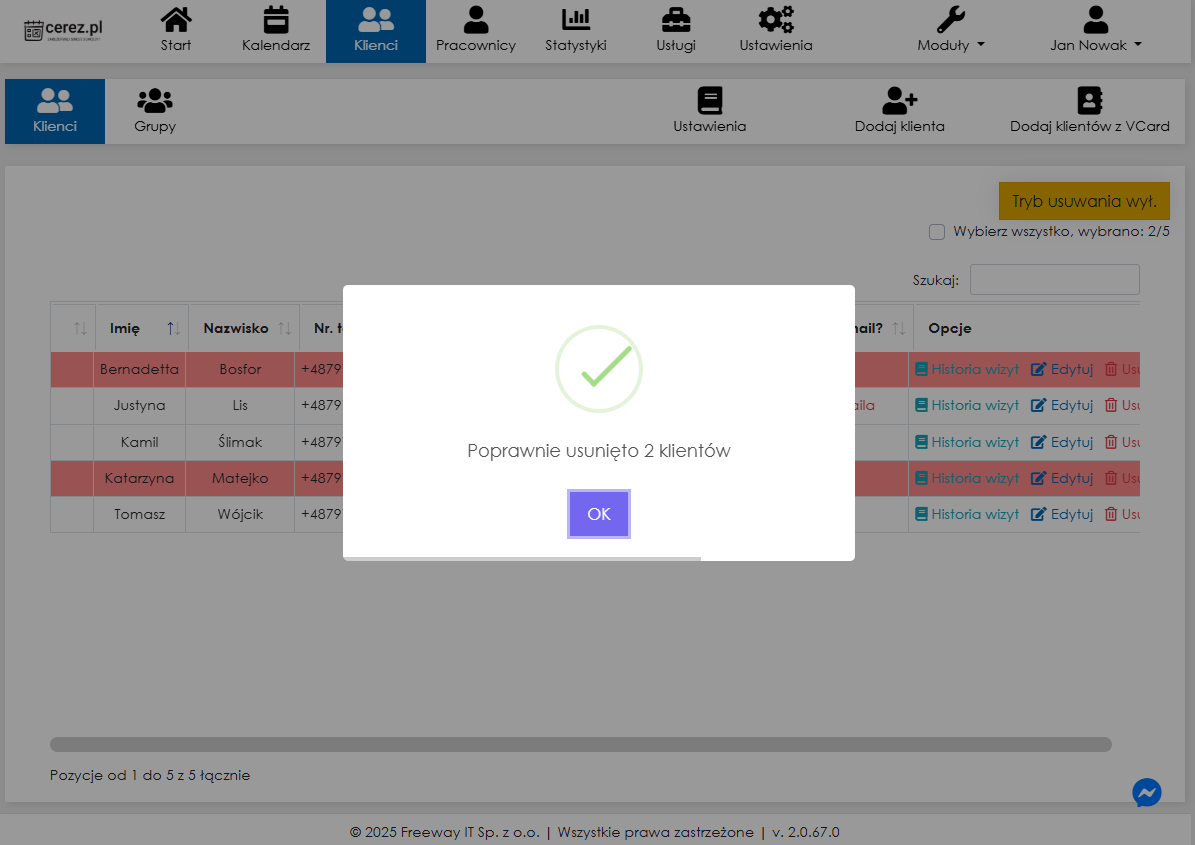Switch to the Grupy tab
Viewport: 1195px width, 845px height.
pos(155,110)
